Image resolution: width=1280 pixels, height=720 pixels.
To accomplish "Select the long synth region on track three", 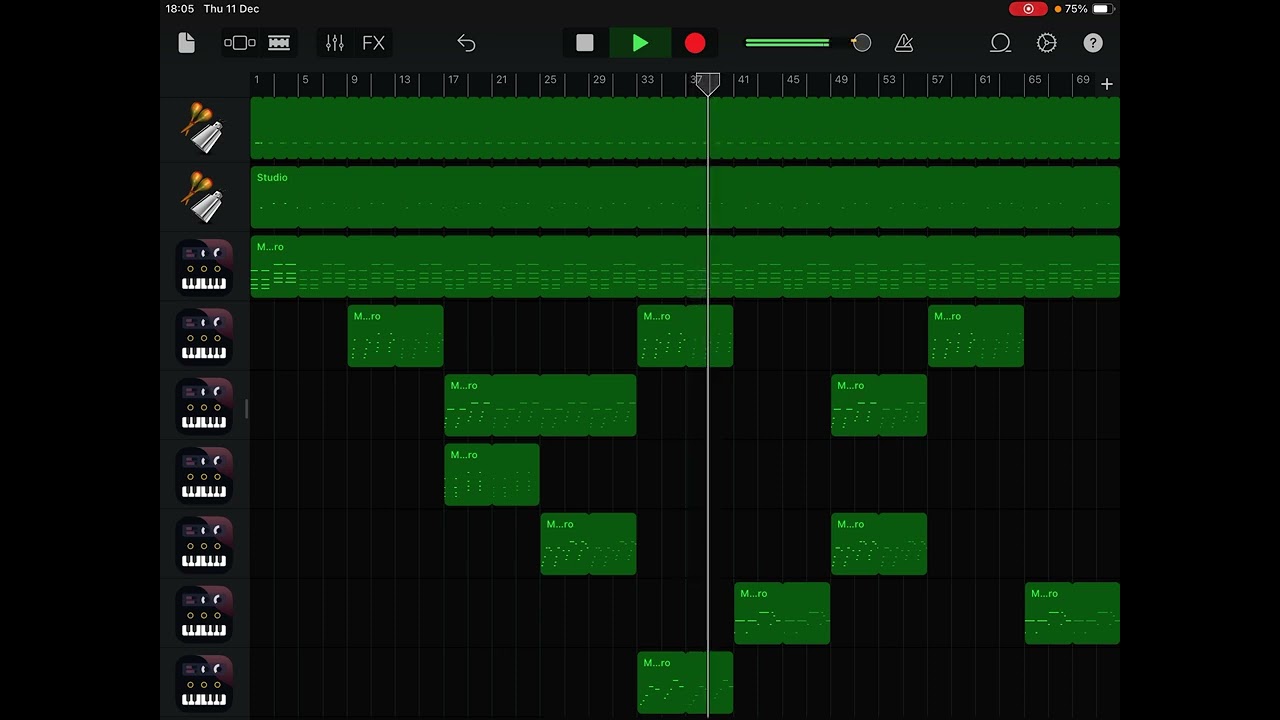I will pos(685,267).
